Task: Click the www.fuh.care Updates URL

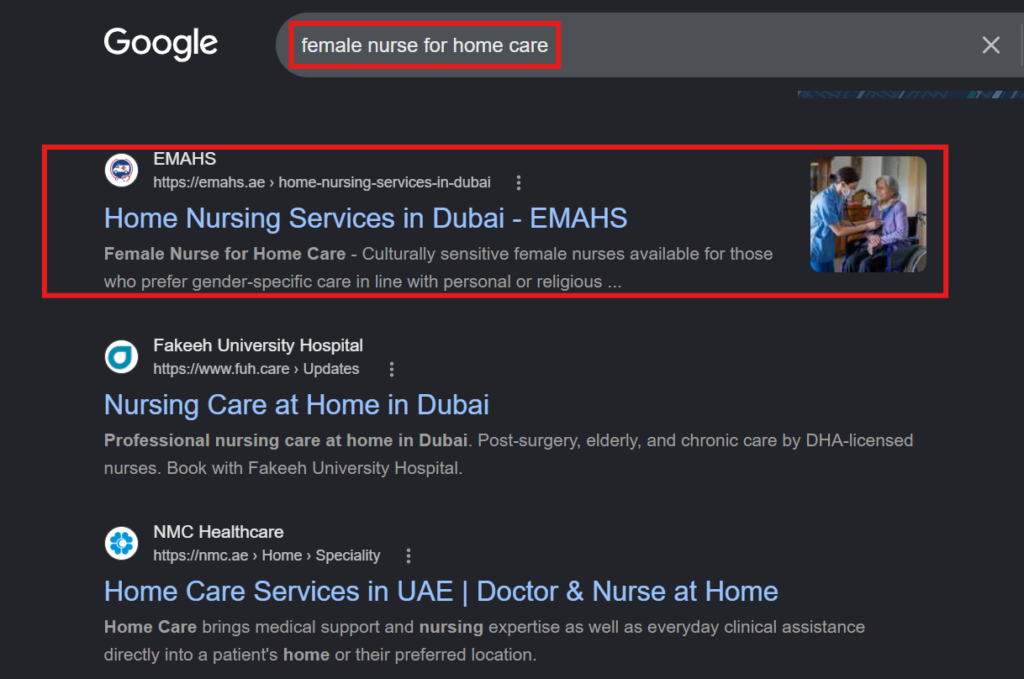Action: [256, 369]
